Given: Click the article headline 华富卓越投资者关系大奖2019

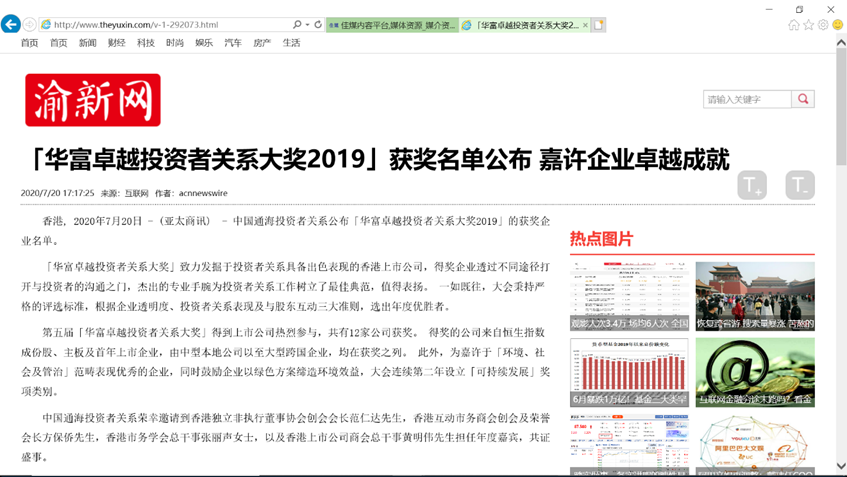Looking at the screenshot, I should (x=379, y=159).
